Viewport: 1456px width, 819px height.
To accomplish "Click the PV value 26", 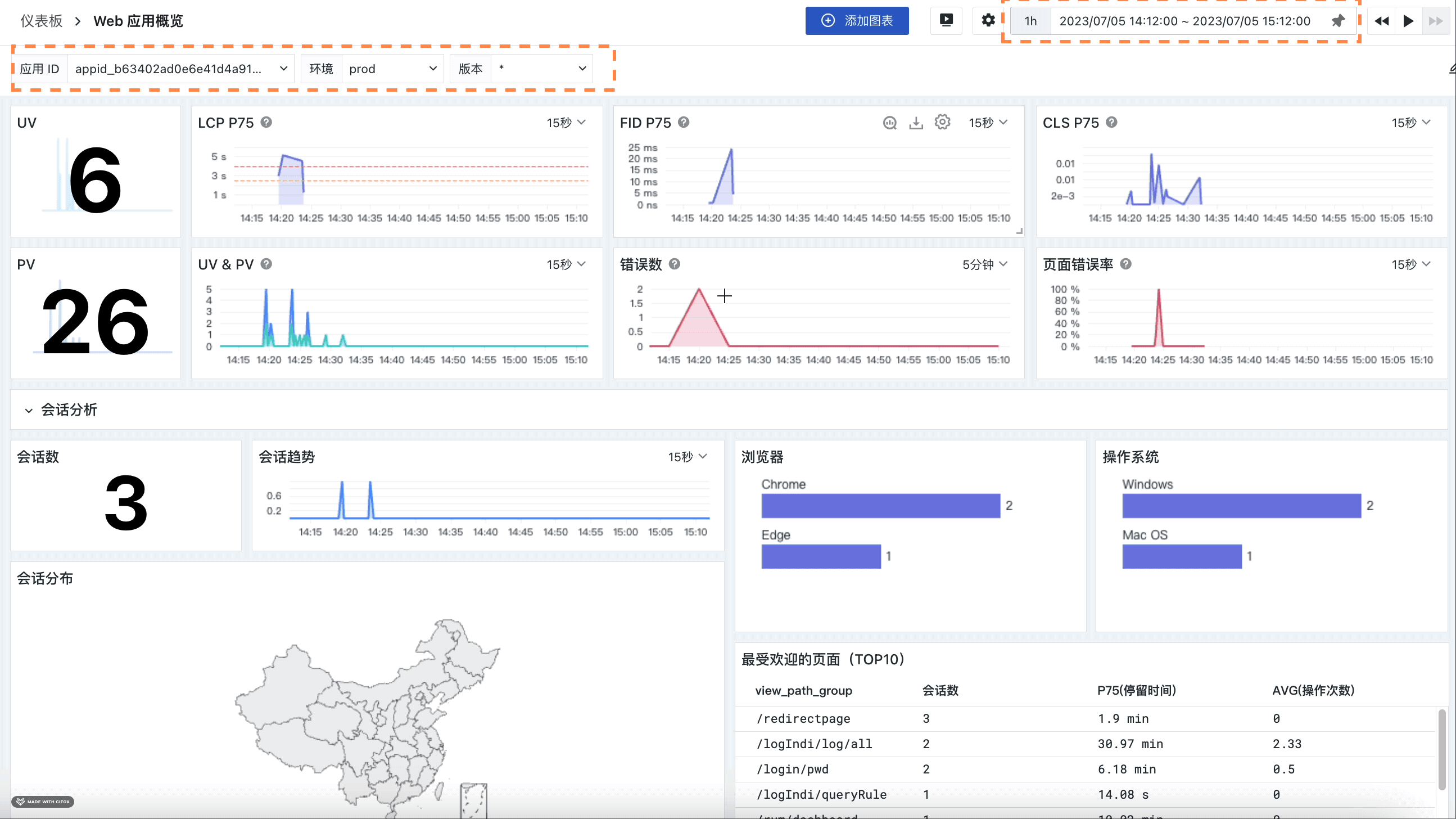I will tap(95, 321).
